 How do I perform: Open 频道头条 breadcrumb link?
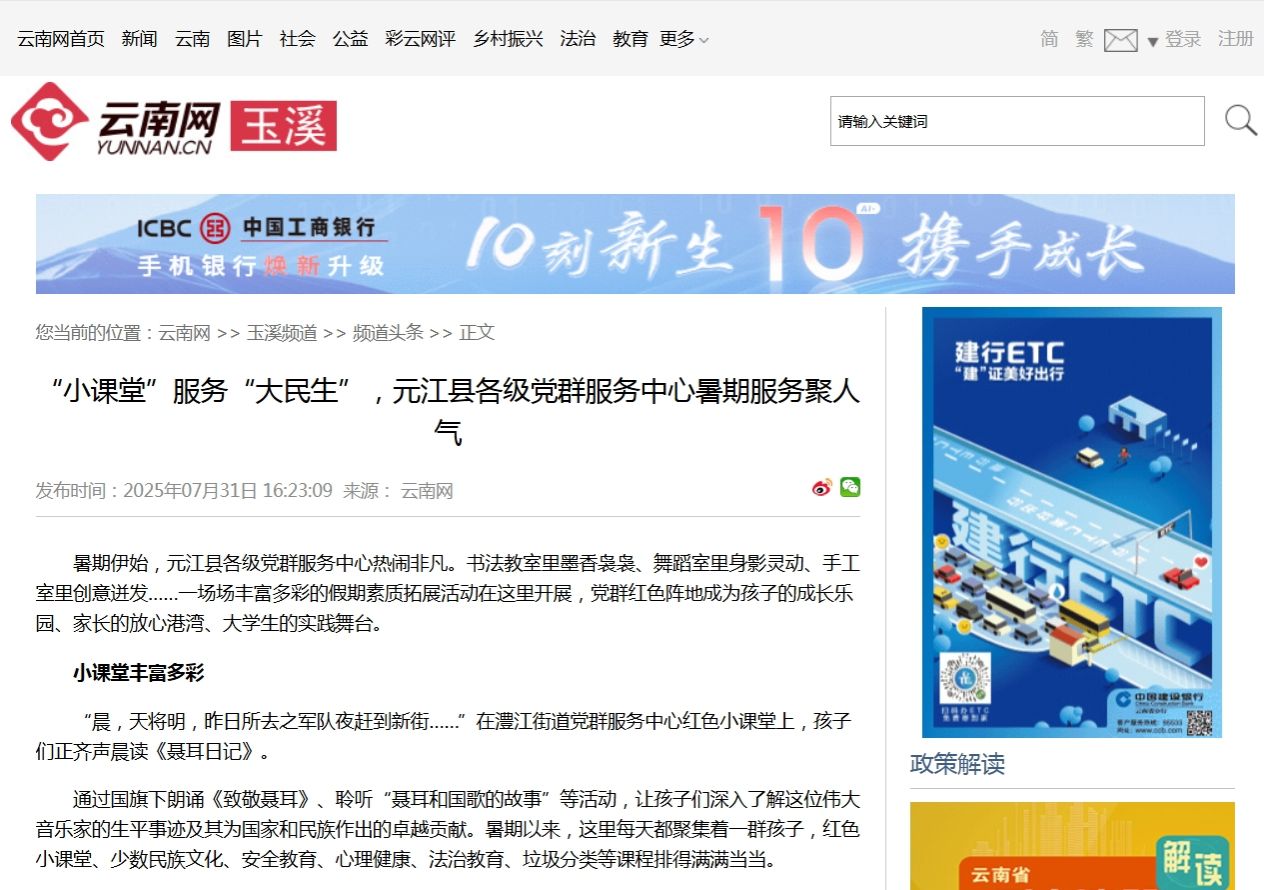click(388, 333)
